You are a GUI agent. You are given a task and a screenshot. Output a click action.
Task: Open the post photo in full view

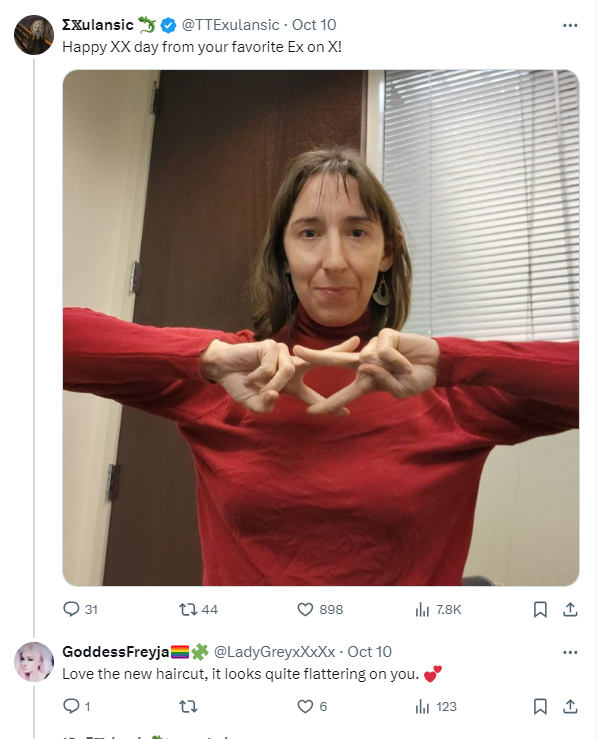[321, 328]
